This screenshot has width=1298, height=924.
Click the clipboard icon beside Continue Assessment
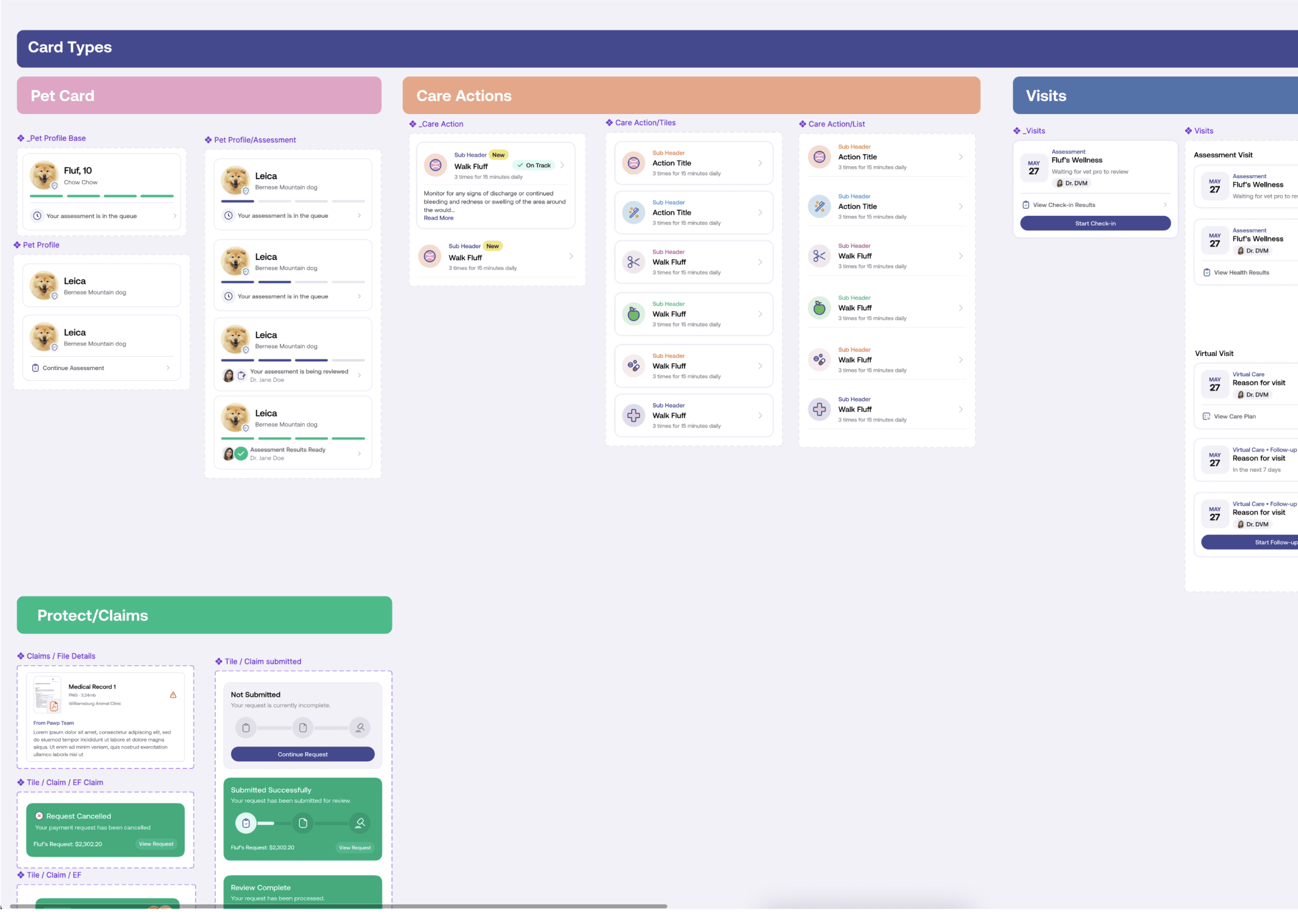click(x=36, y=368)
